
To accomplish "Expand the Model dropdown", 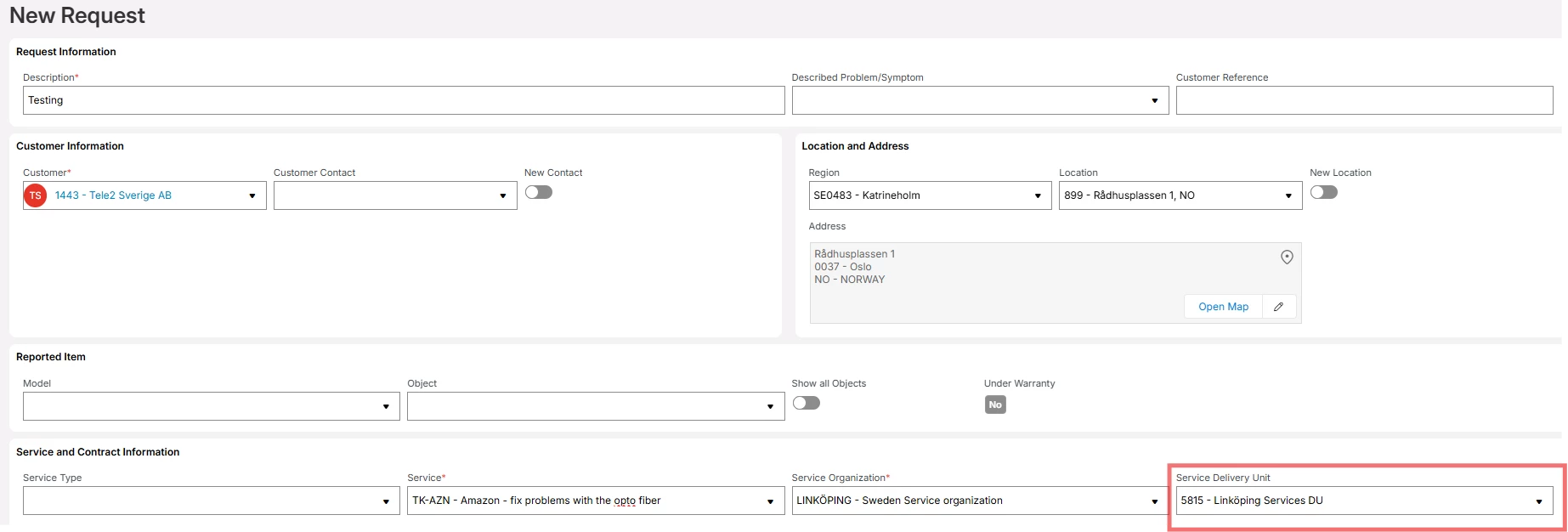I will 386,407.
